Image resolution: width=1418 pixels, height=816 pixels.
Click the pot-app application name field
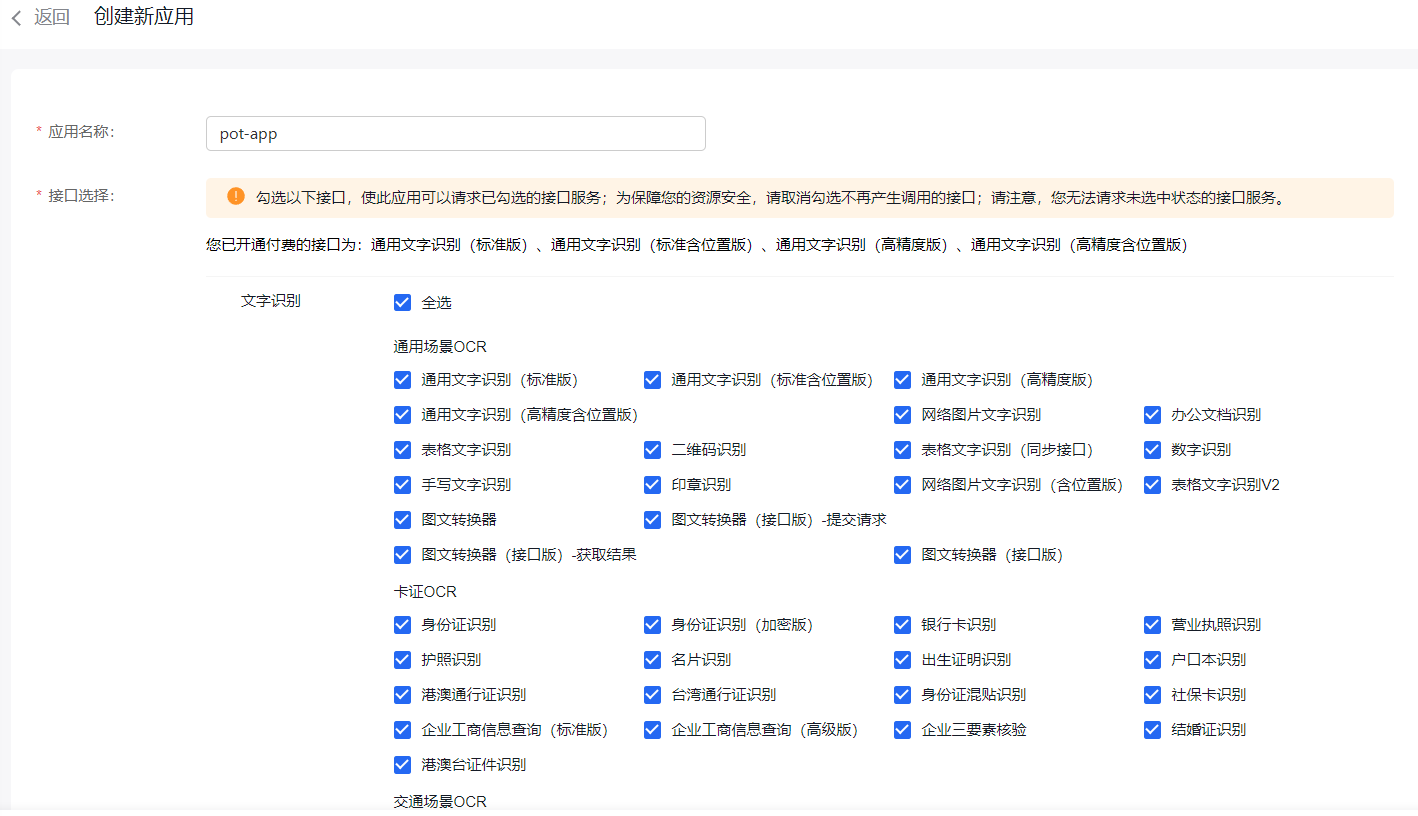pos(455,133)
